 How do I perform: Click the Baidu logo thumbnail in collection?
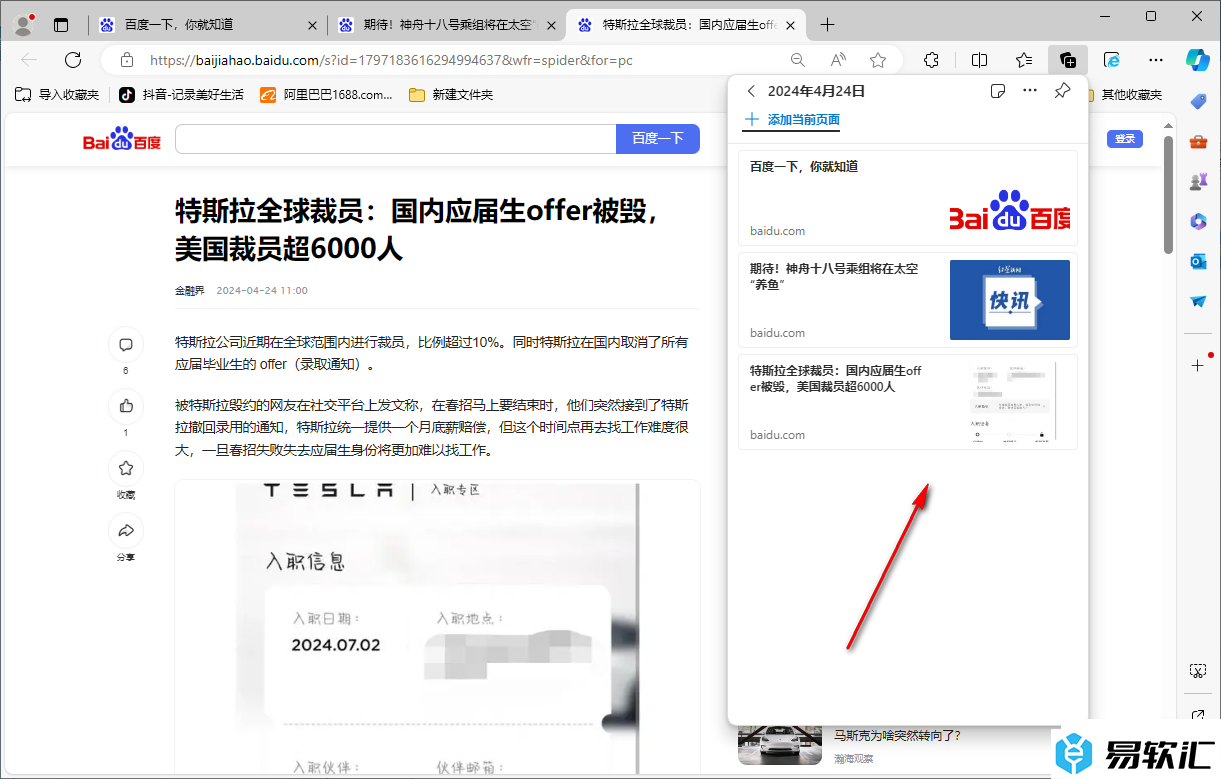(1009, 211)
